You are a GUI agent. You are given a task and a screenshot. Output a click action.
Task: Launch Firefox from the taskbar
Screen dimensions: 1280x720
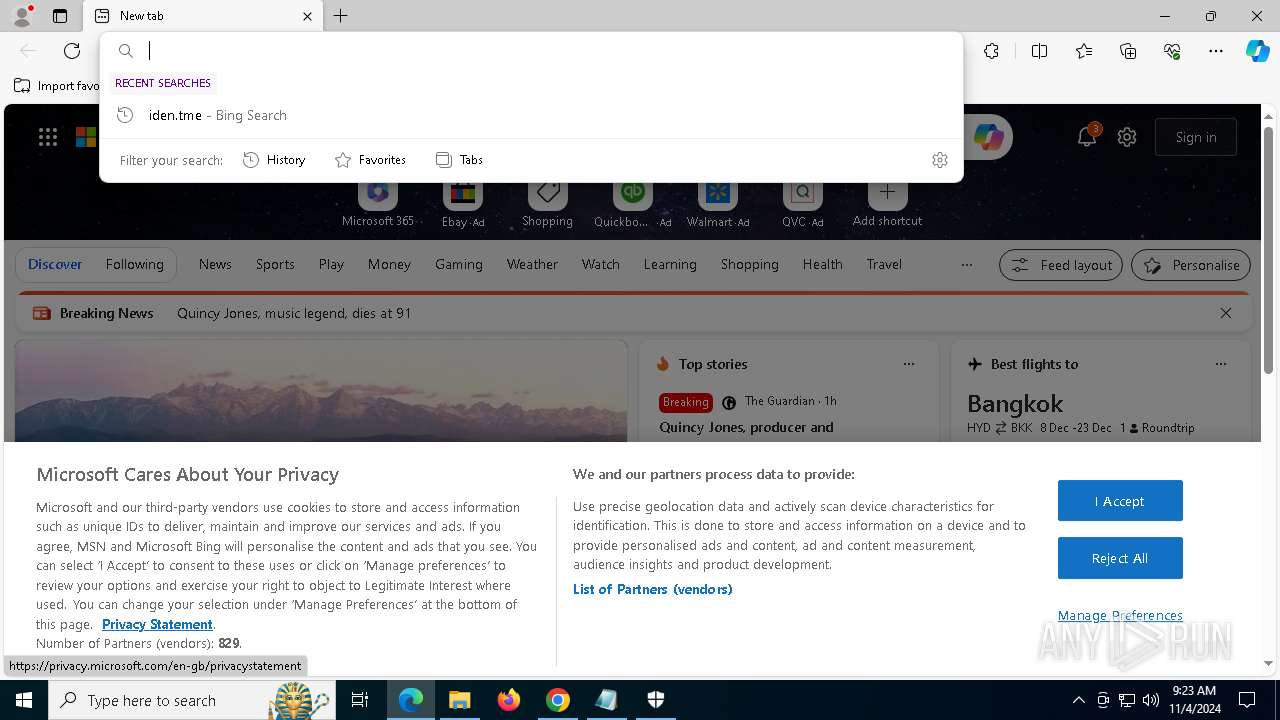tap(509, 700)
